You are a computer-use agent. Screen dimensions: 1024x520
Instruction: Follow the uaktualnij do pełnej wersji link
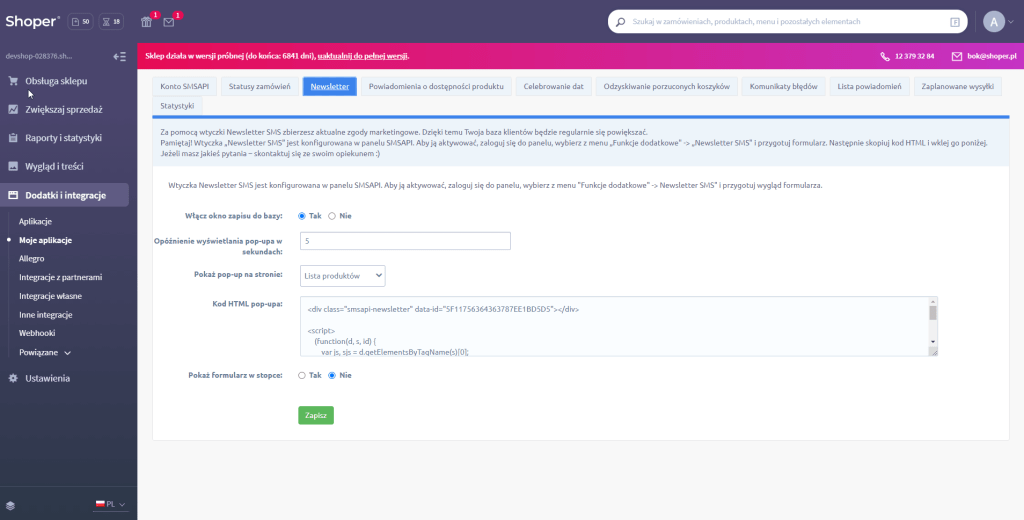pyautogui.click(x=363, y=56)
